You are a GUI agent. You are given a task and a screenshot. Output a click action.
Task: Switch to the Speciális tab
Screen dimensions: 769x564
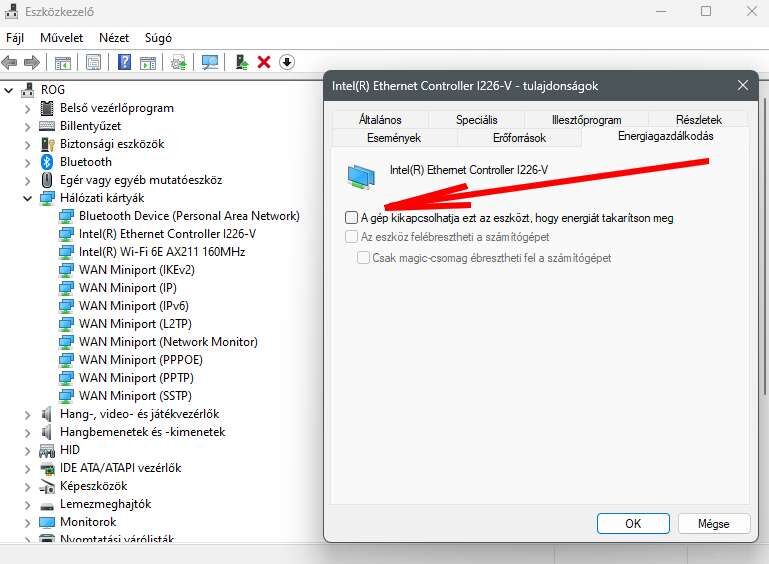pos(477,120)
